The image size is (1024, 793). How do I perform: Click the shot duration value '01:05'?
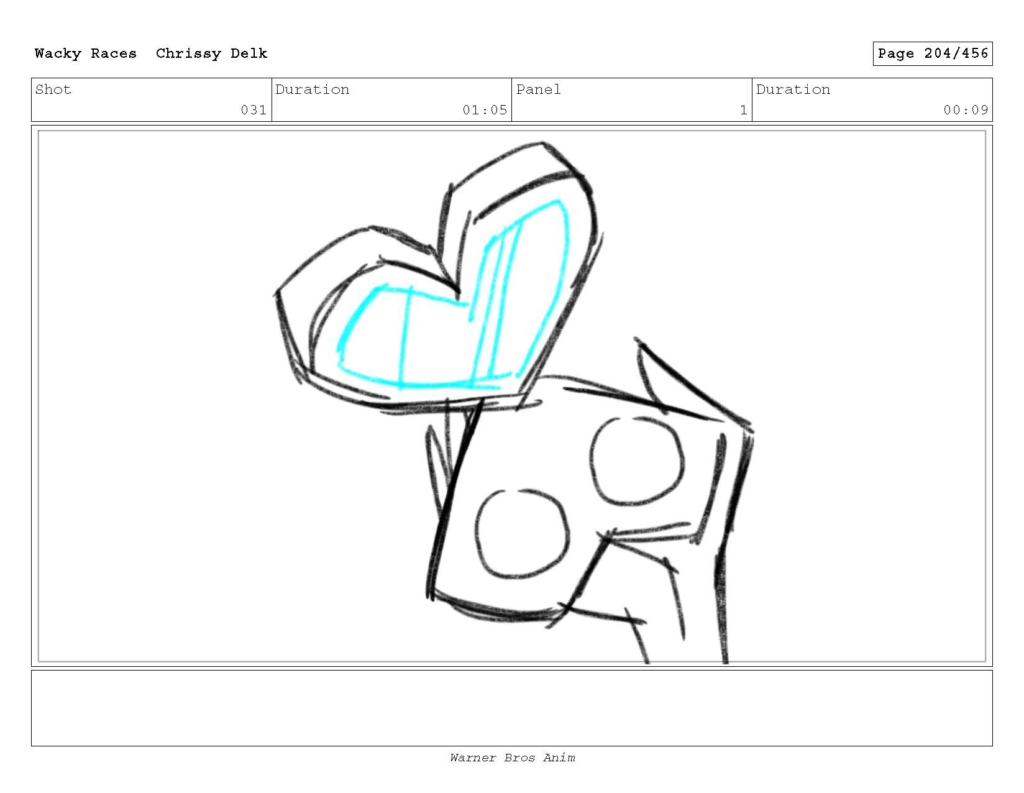pos(485,110)
